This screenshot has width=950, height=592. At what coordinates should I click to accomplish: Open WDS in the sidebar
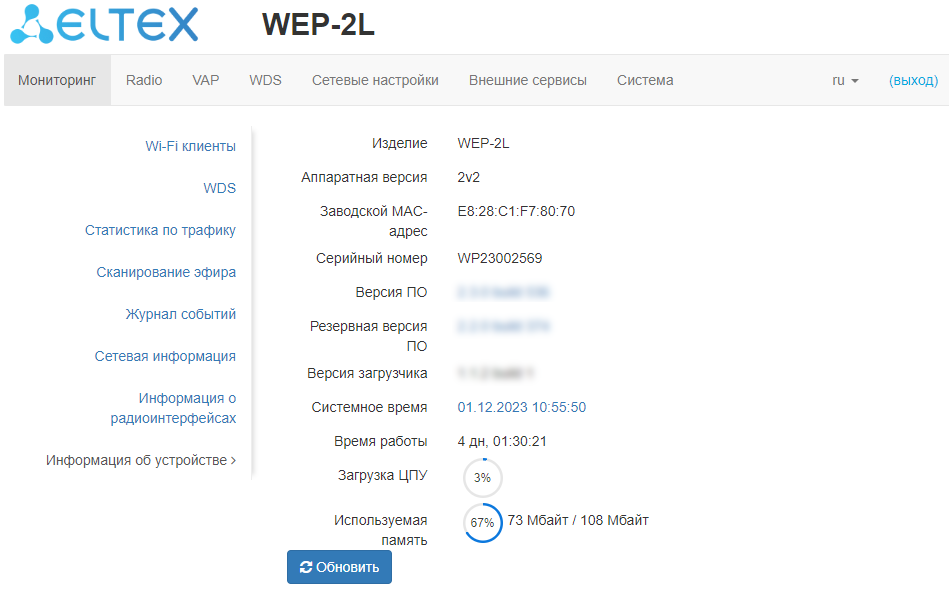[219, 188]
